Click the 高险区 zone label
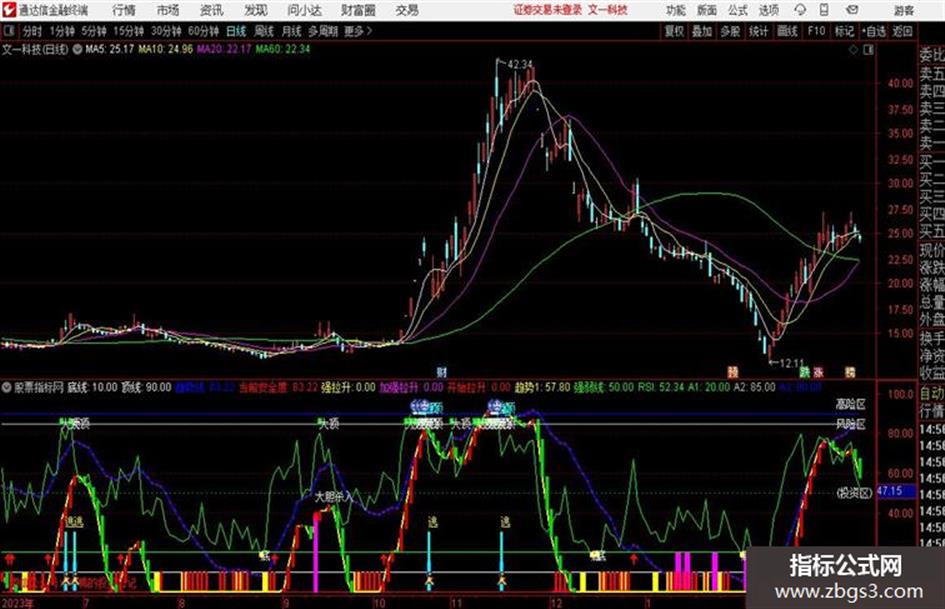The height and width of the screenshot is (609, 945). [850, 404]
